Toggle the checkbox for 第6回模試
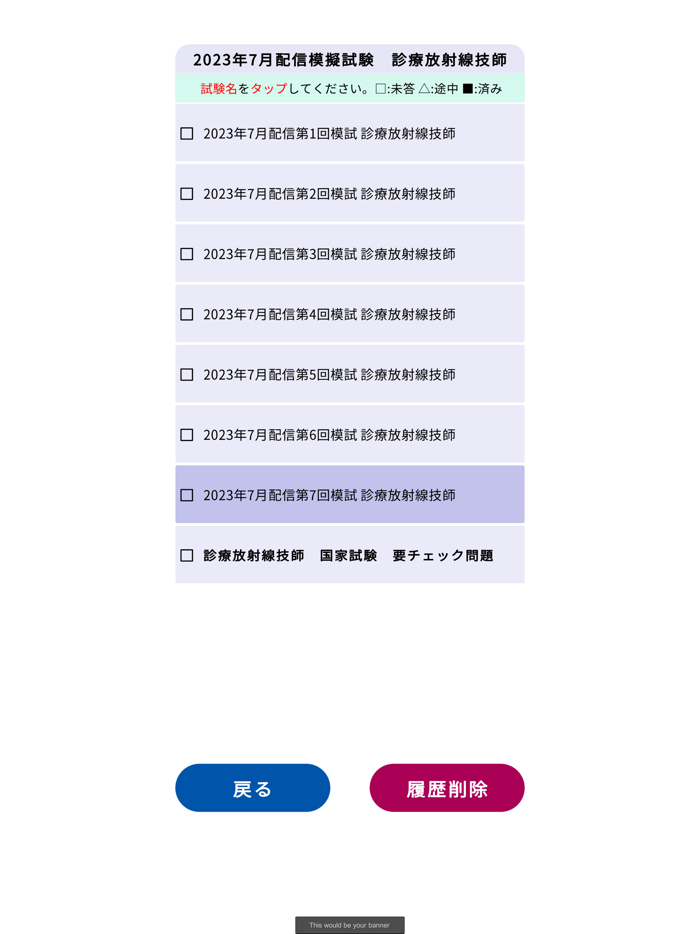The image size is (700, 934). coord(186,434)
